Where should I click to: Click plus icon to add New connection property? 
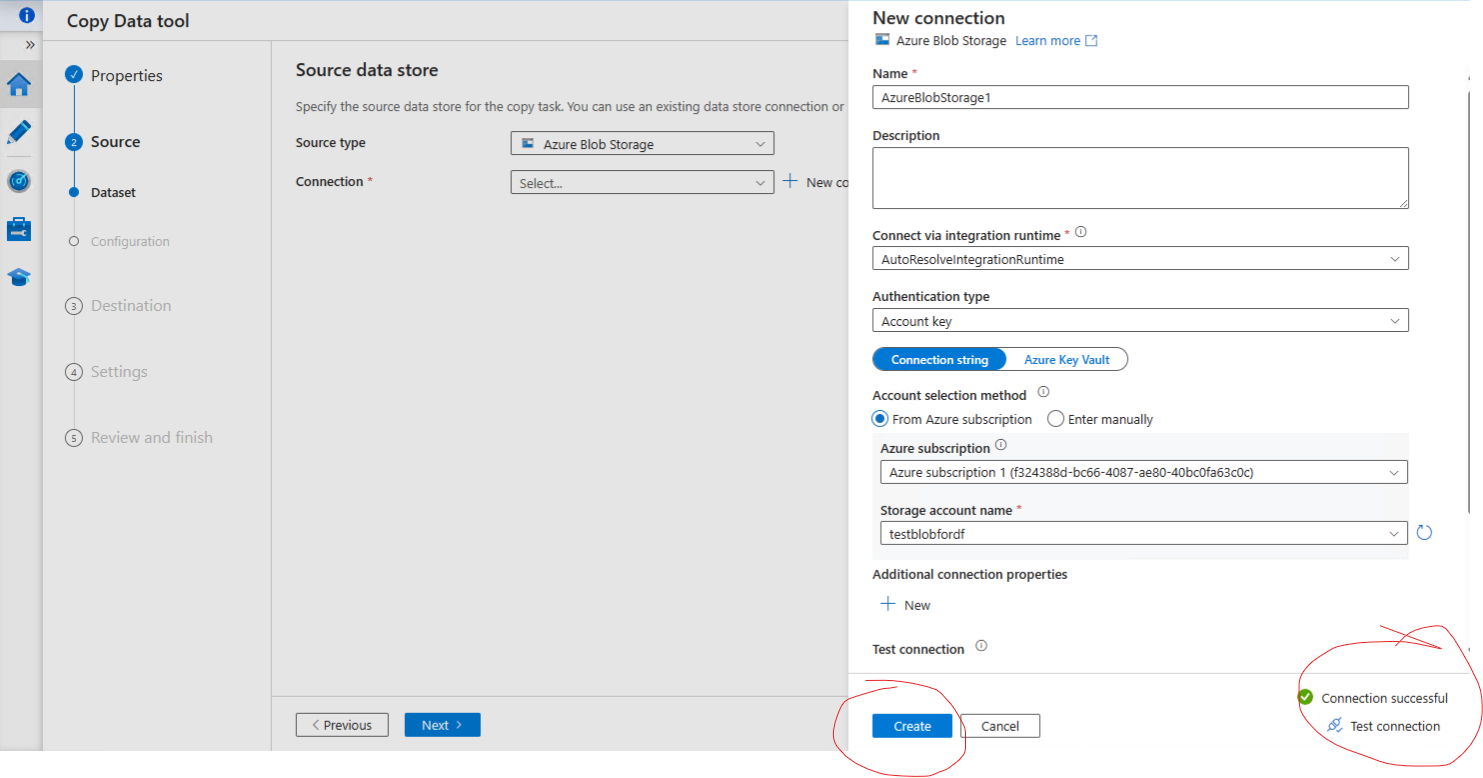click(887, 604)
